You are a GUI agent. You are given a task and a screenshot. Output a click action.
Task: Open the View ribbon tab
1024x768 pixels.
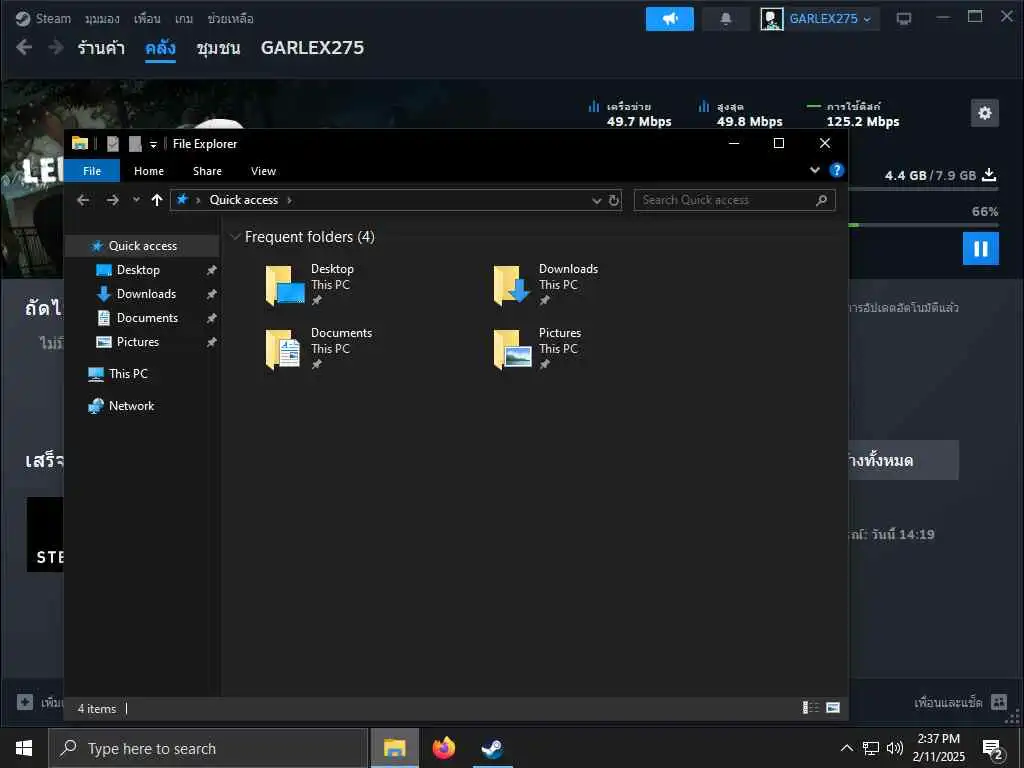(x=263, y=171)
